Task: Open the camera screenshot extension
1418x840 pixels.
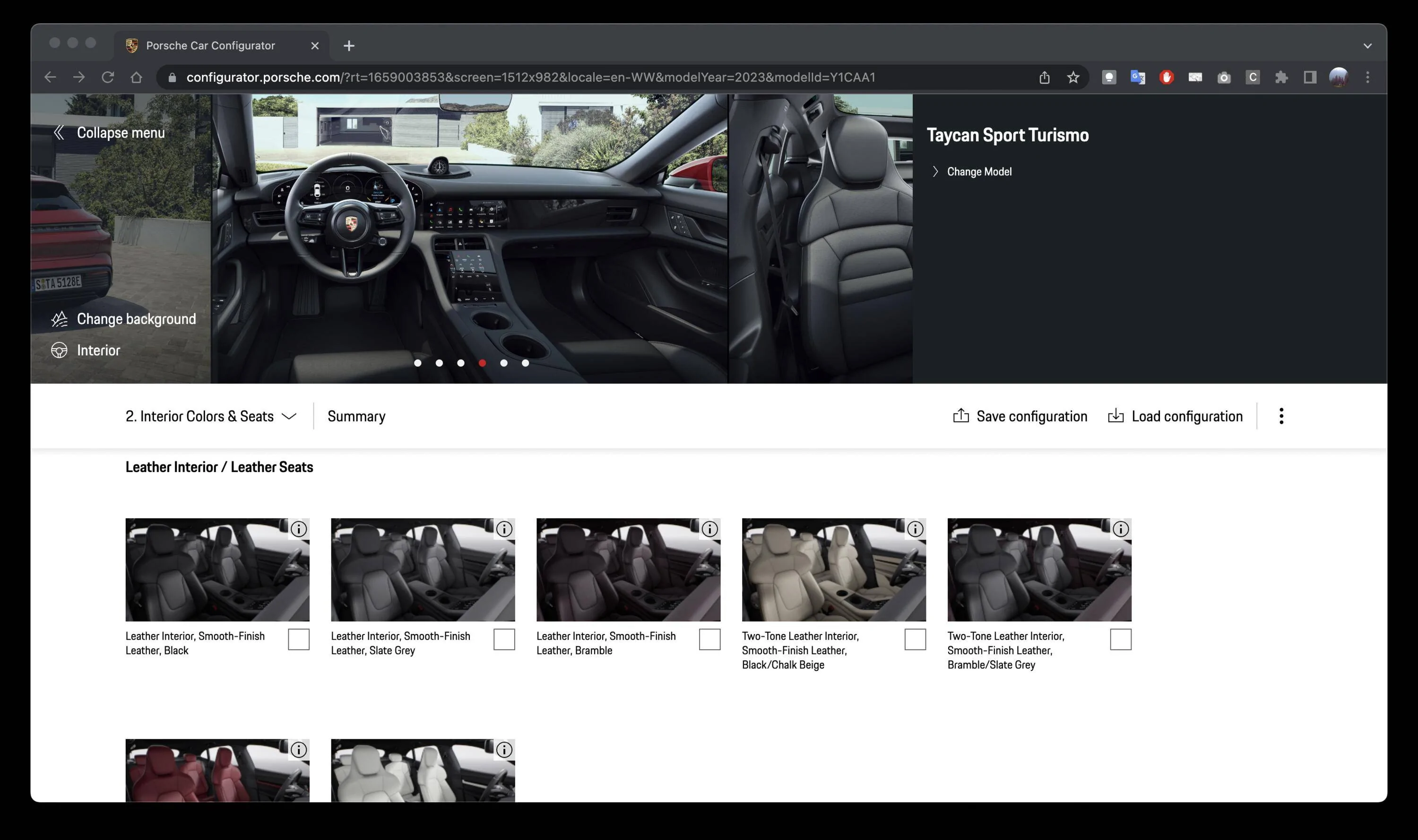Action: coord(1224,77)
